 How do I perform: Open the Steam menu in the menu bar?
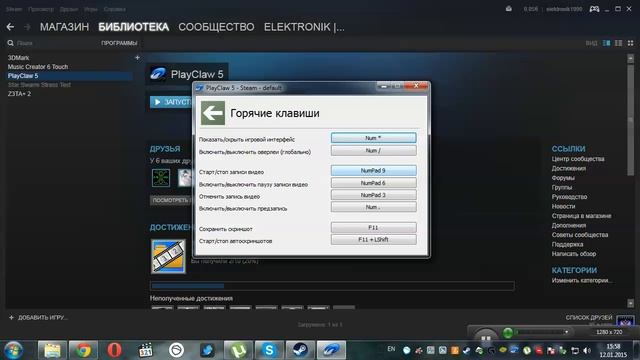click(14, 9)
